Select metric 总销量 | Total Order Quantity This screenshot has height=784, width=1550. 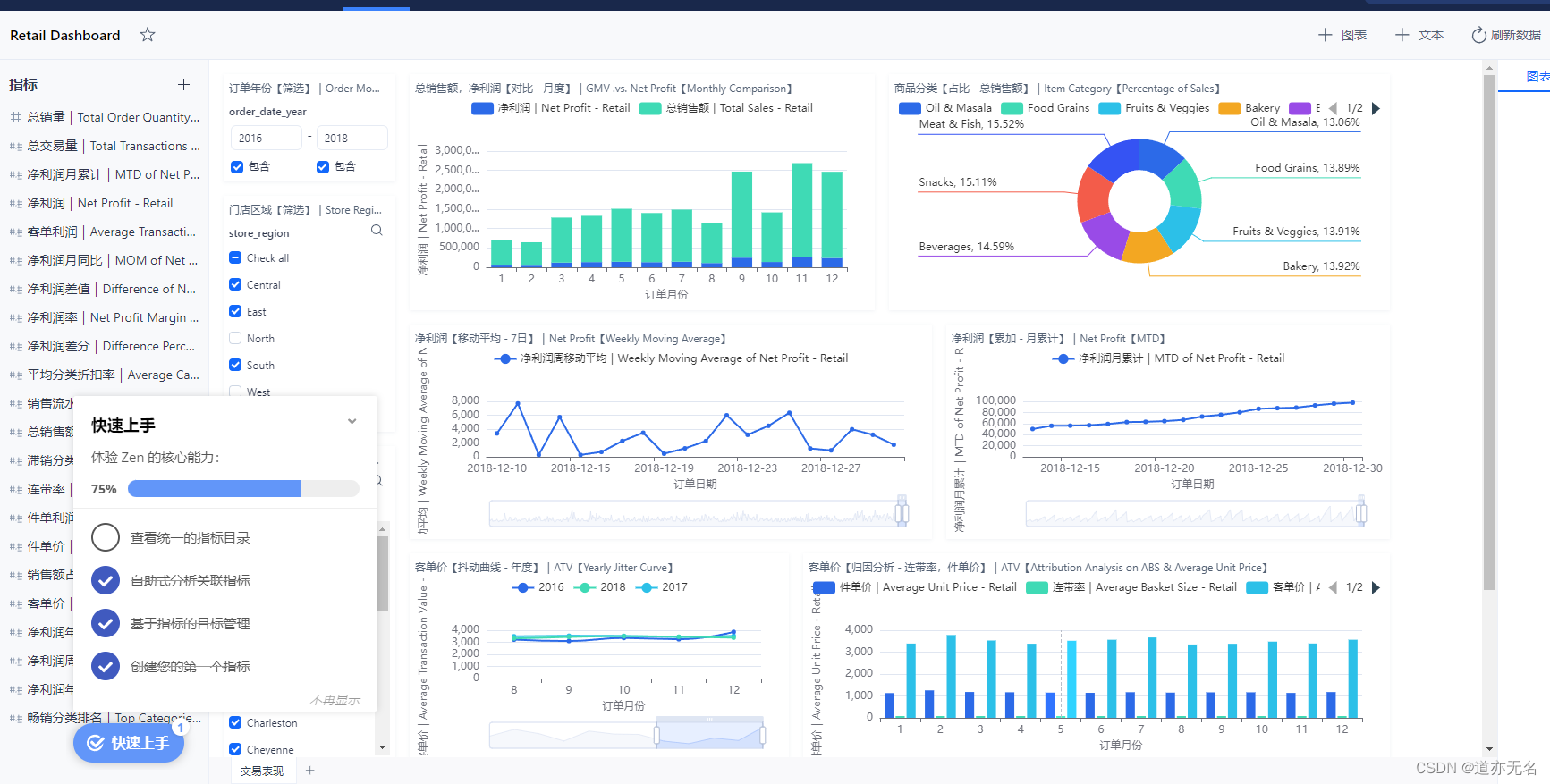click(x=106, y=117)
